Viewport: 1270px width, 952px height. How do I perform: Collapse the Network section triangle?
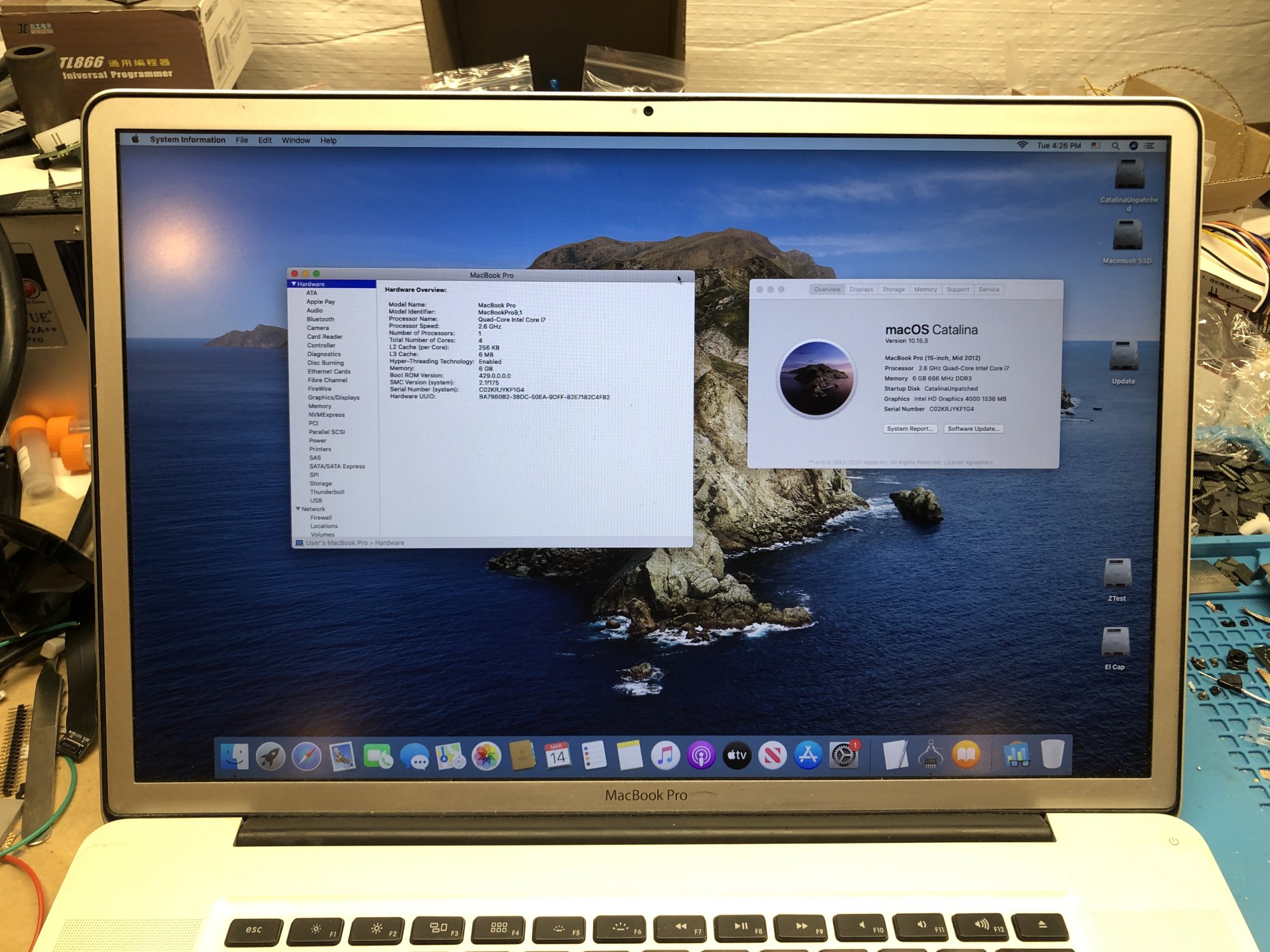[x=298, y=509]
